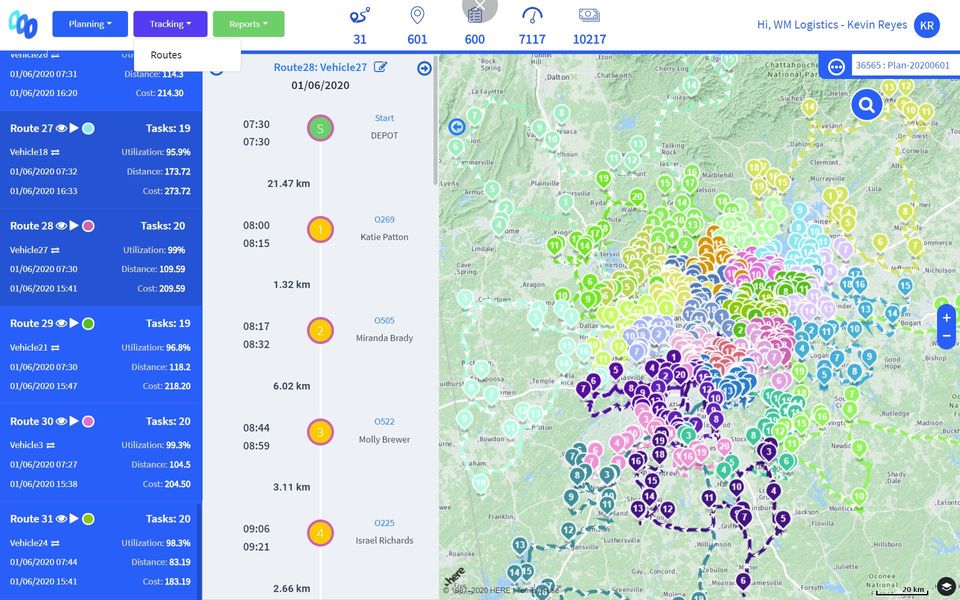Click Route 29 green color swatch
Screen dimensions: 960x600
pyautogui.click(x=88, y=323)
